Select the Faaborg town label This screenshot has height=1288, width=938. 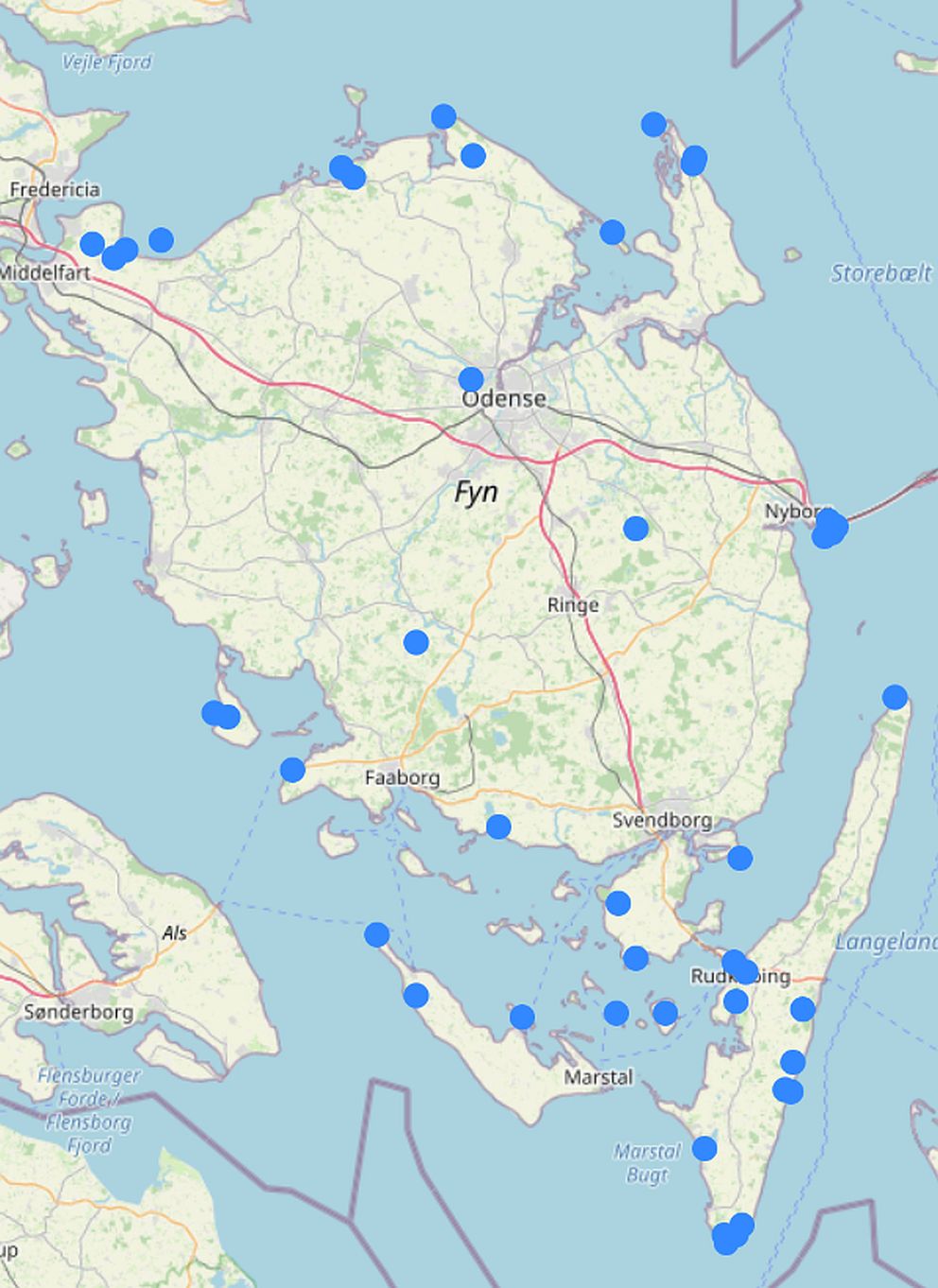(x=402, y=777)
